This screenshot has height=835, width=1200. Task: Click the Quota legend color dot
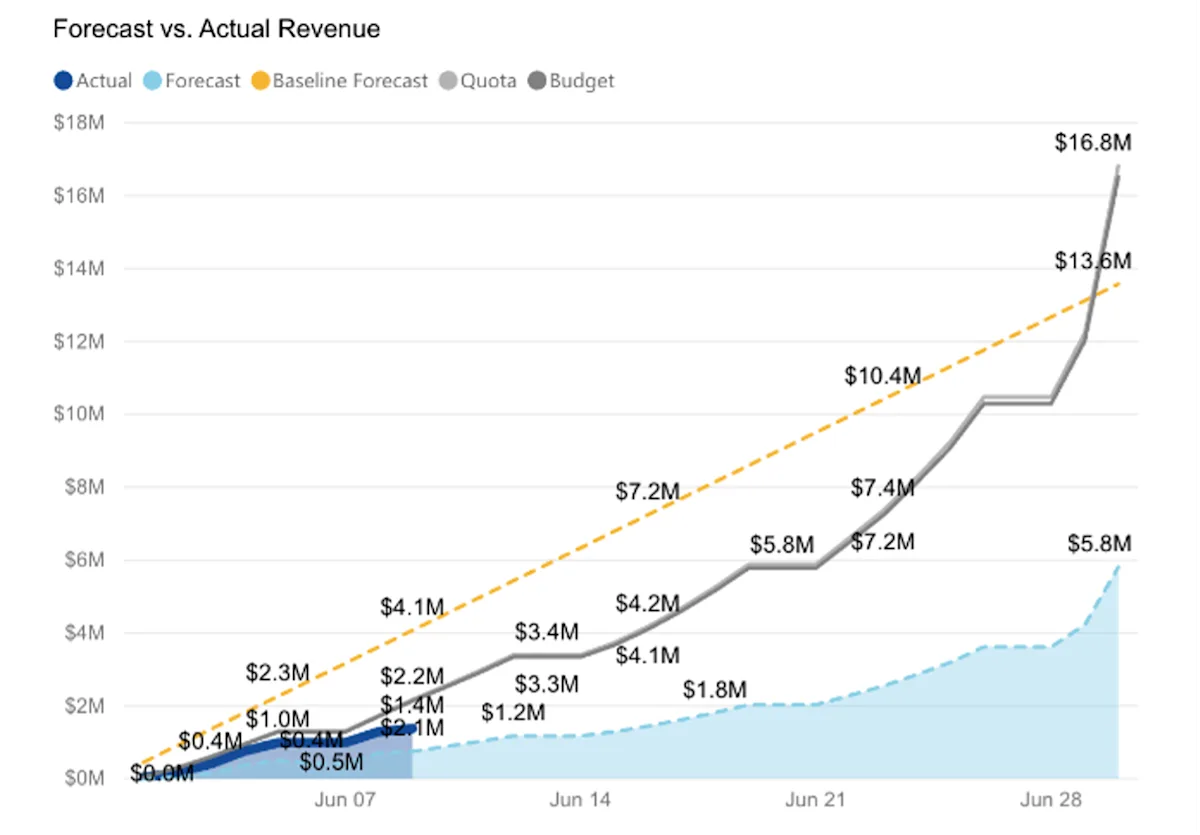coord(447,81)
